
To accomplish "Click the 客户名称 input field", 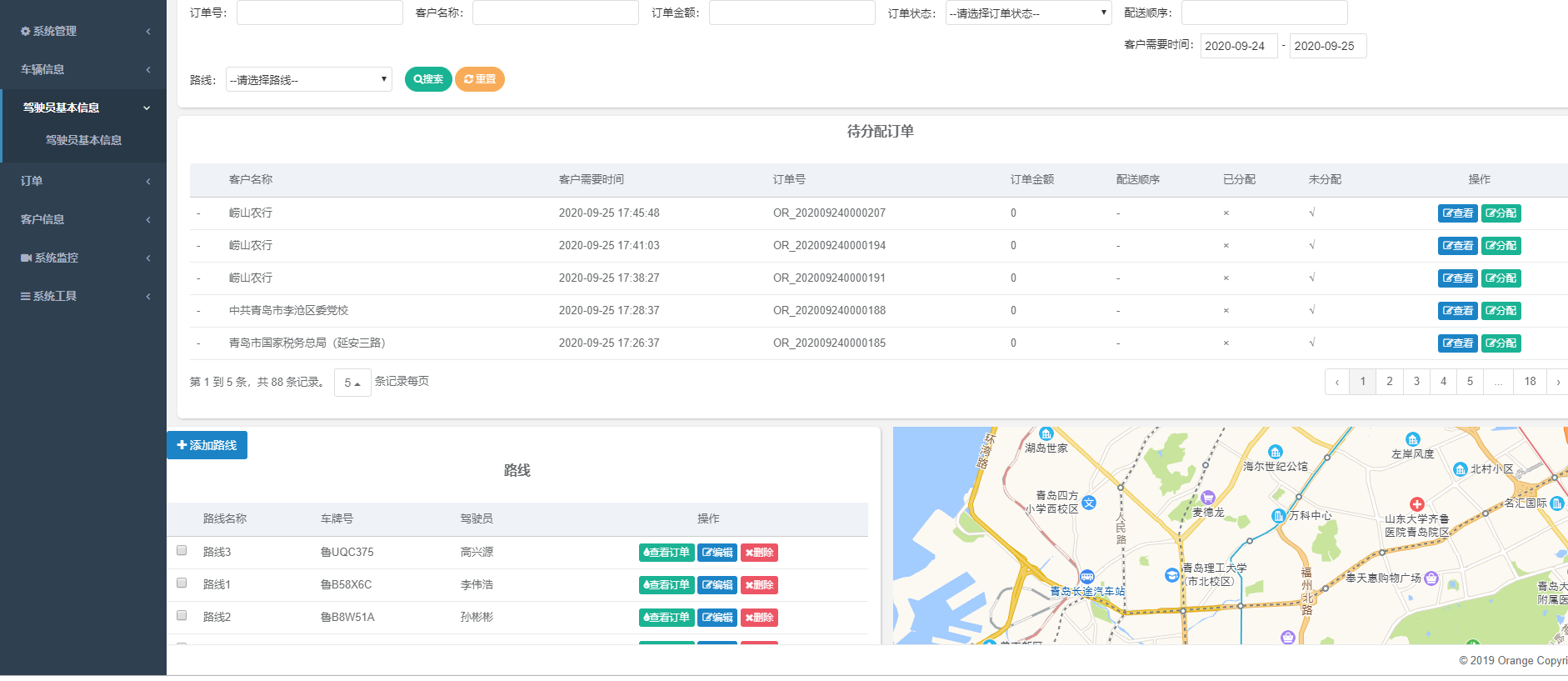I will click(555, 13).
